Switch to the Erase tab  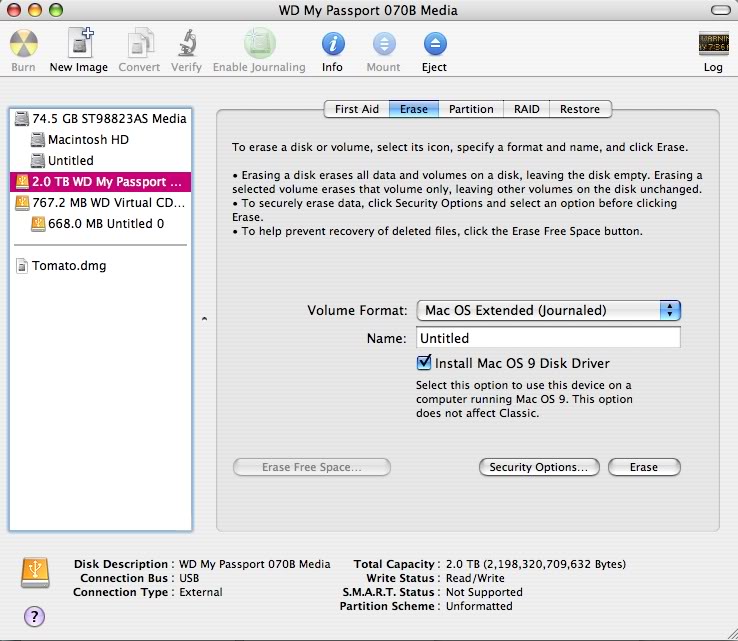[414, 109]
